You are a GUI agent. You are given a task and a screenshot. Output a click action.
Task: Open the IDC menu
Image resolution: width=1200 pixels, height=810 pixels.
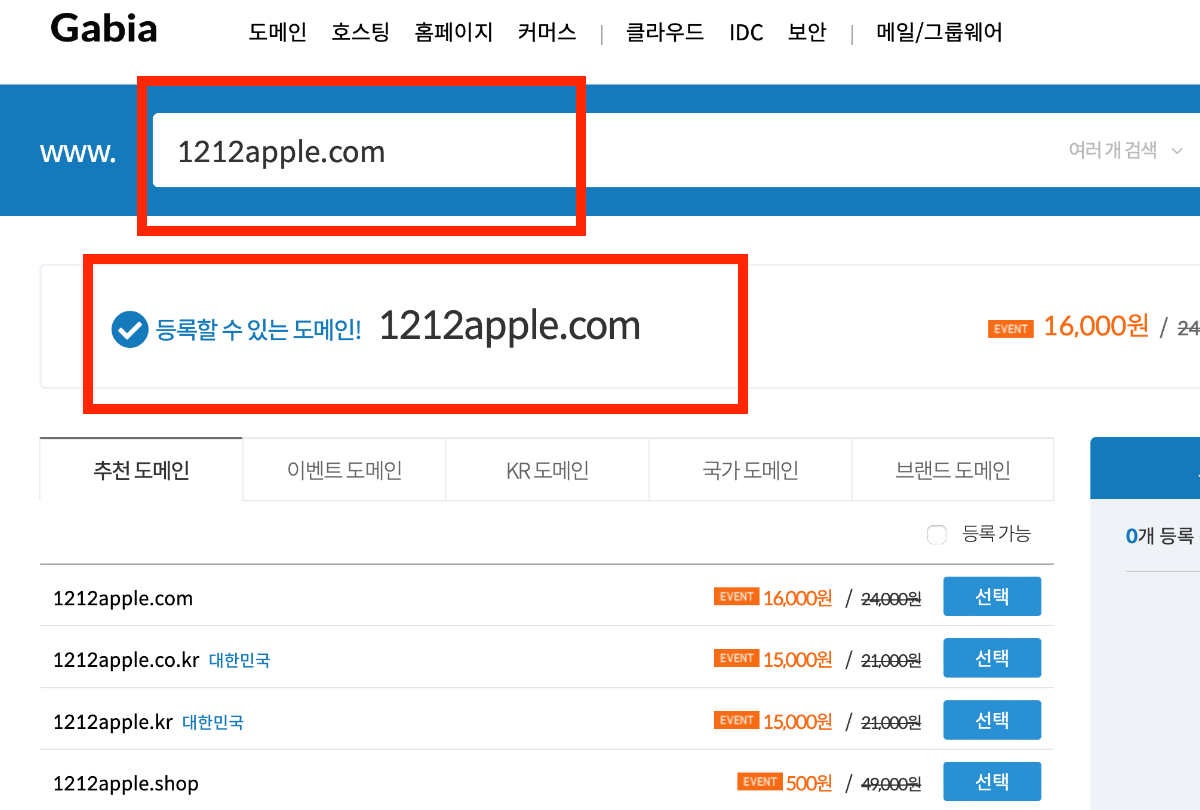[746, 33]
